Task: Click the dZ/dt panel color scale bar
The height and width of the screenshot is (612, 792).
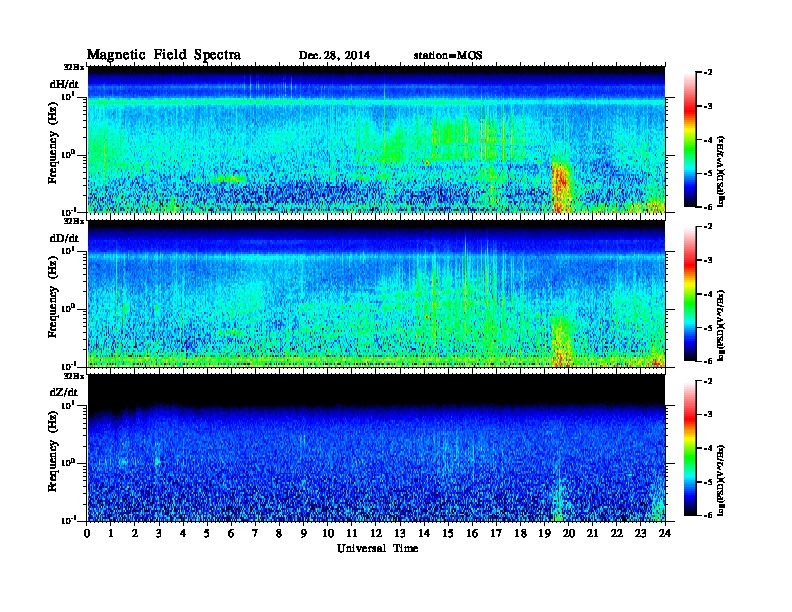Action: point(690,448)
